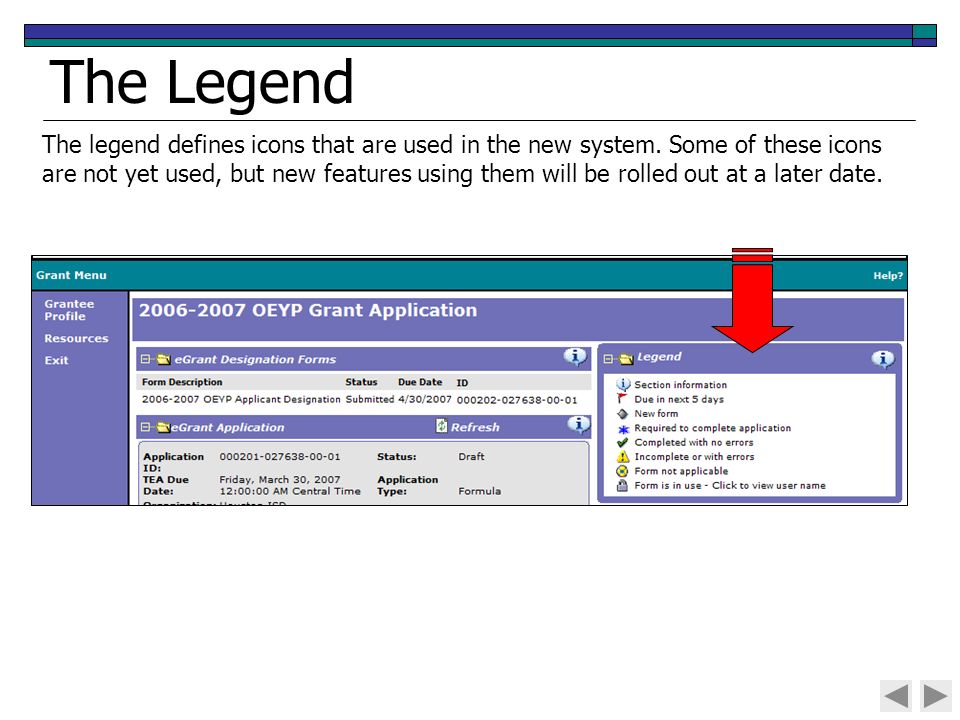Click the lock Form is in use icon

click(x=622, y=486)
